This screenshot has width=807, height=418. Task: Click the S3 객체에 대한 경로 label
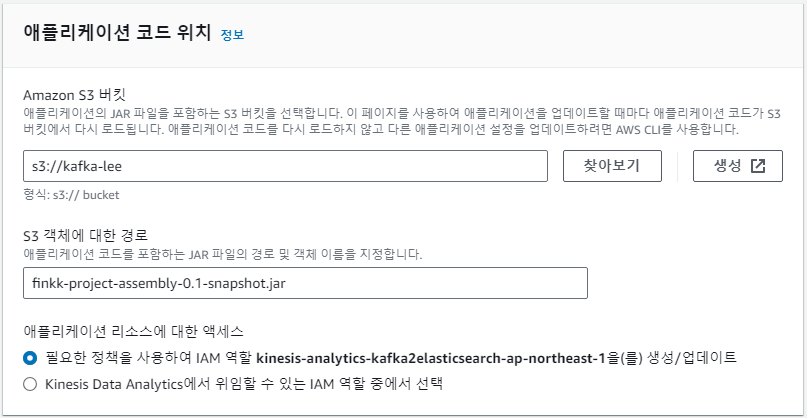click(86, 236)
